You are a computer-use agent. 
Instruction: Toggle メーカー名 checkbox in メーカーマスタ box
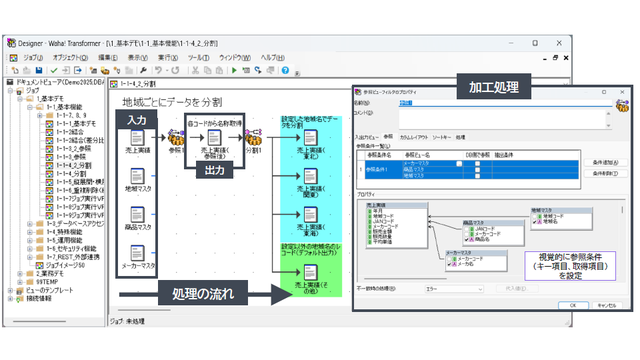(449, 264)
